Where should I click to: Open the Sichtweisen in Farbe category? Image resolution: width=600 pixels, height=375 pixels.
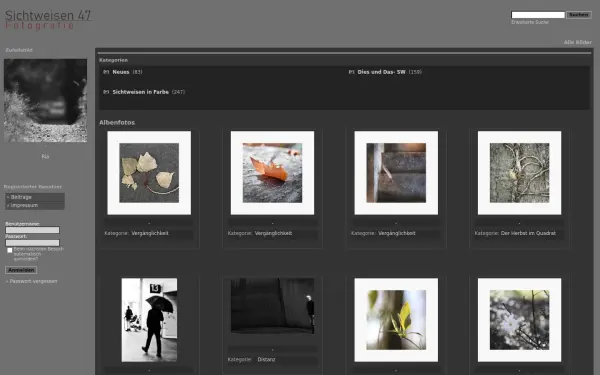tap(140, 92)
